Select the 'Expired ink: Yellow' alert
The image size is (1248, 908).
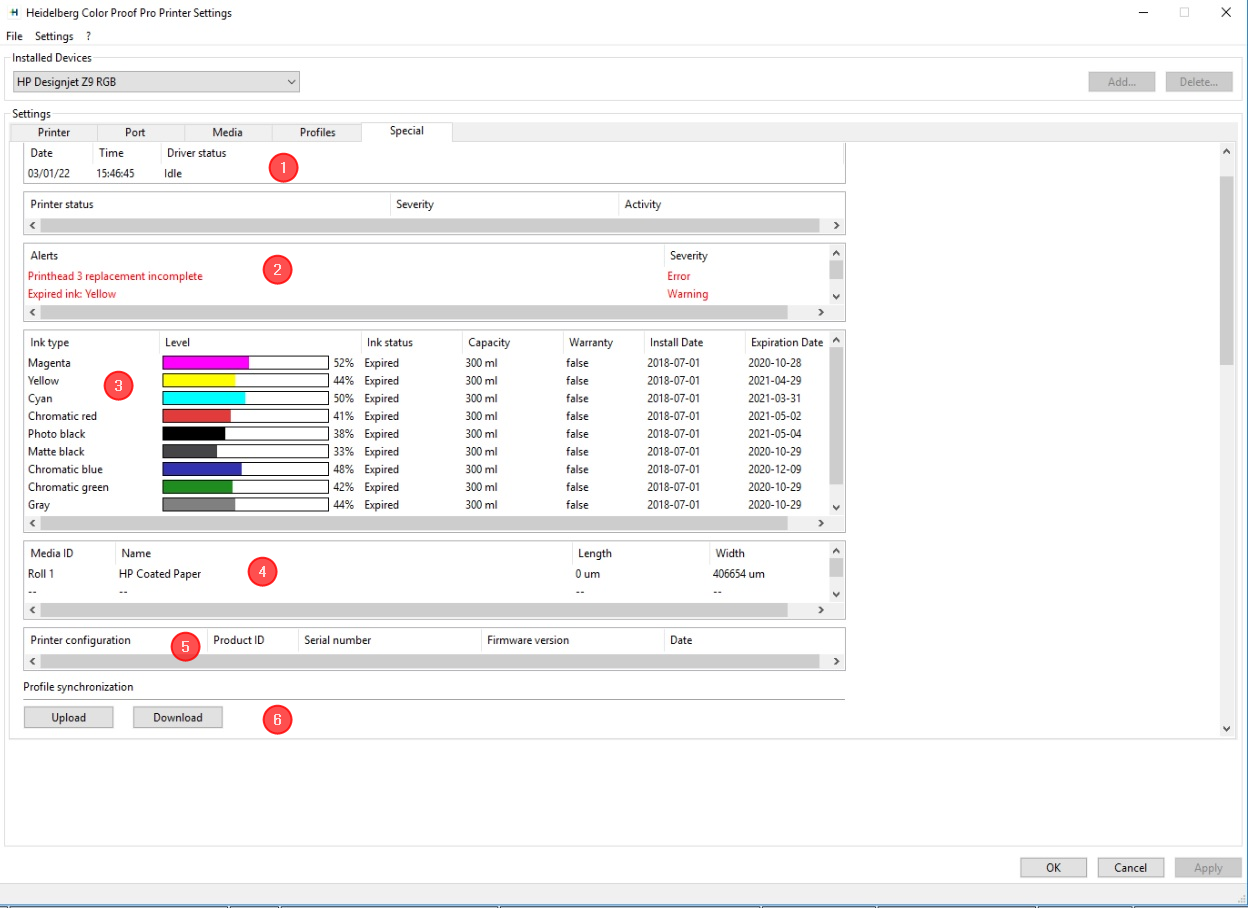pyautogui.click(x=72, y=294)
